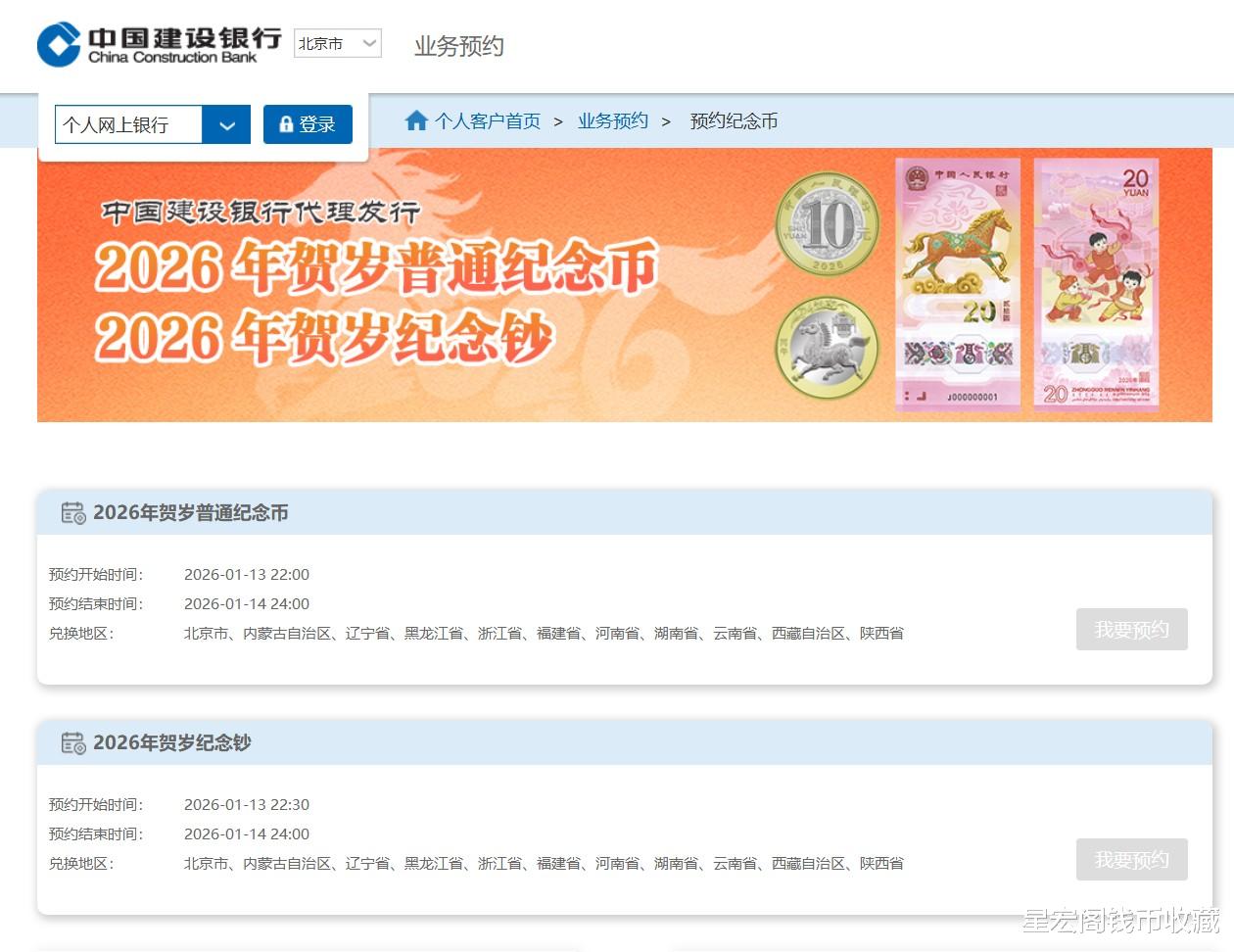Click the start time 2026-01-13 22:00
This screenshot has height=952, width=1234.
pyautogui.click(x=247, y=574)
